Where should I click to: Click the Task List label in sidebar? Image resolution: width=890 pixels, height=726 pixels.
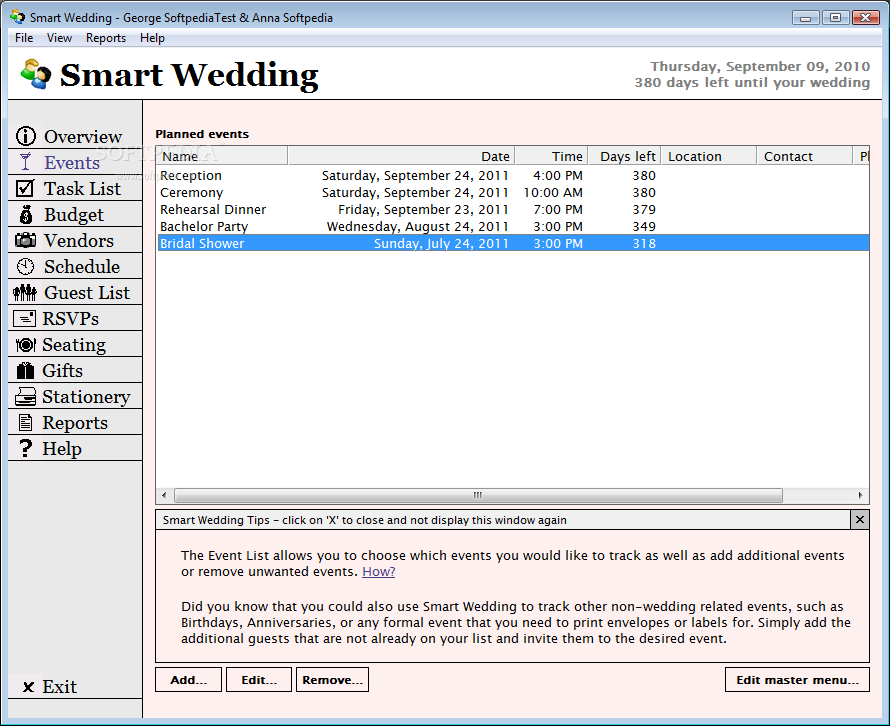[82, 188]
